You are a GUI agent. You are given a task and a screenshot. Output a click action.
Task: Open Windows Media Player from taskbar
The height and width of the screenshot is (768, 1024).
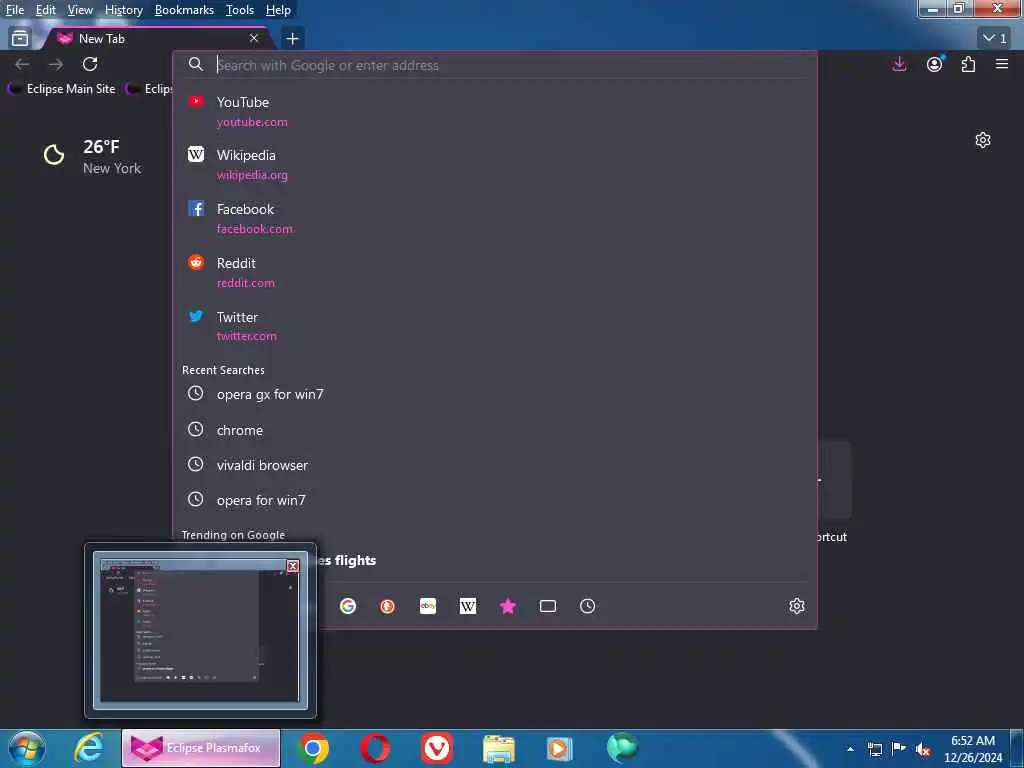560,748
